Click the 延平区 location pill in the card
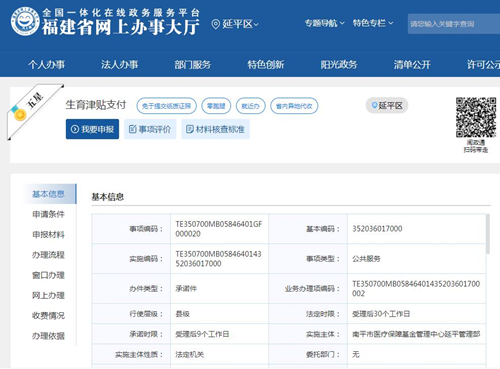500x369 pixels. (387, 106)
